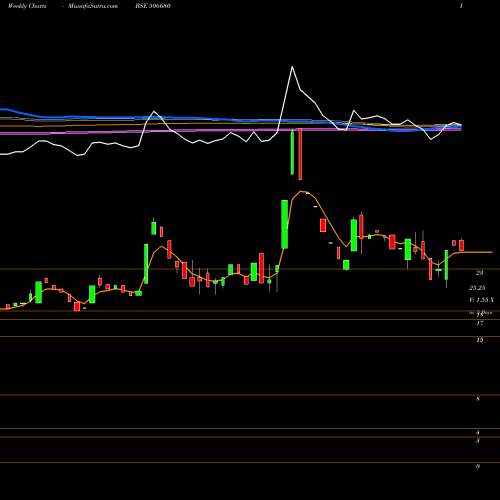The width and height of the screenshot is (500, 500).
Task: Click the tall red volume bar
Action: (x=300, y=154)
